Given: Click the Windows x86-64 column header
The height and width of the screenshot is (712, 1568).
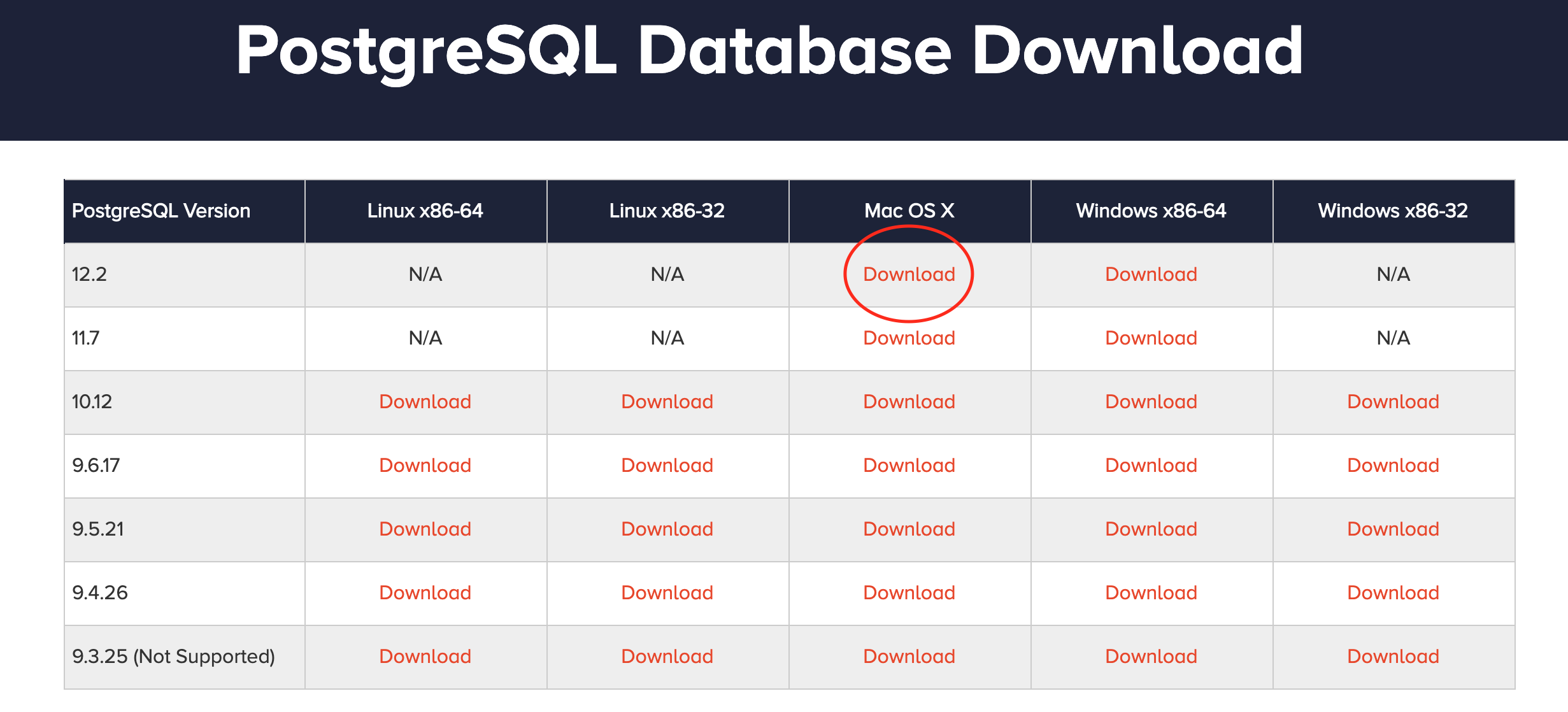Looking at the screenshot, I should [1151, 211].
